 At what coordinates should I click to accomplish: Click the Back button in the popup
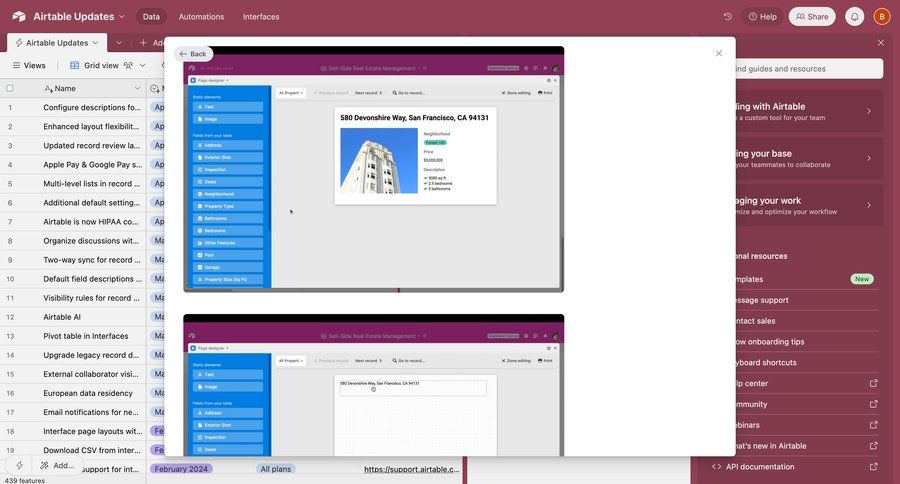tap(193, 54)
